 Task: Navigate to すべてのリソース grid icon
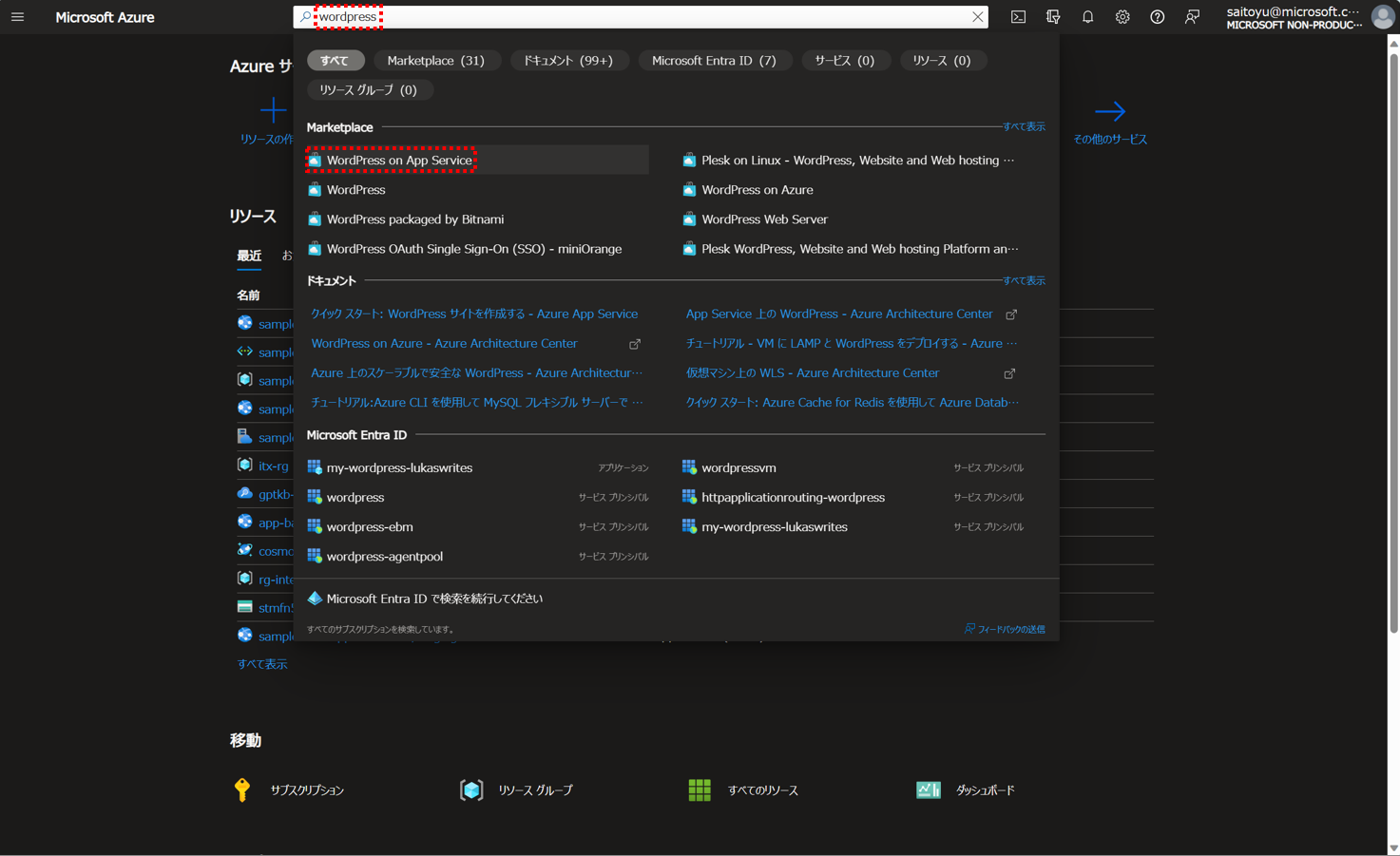[700, 789]
